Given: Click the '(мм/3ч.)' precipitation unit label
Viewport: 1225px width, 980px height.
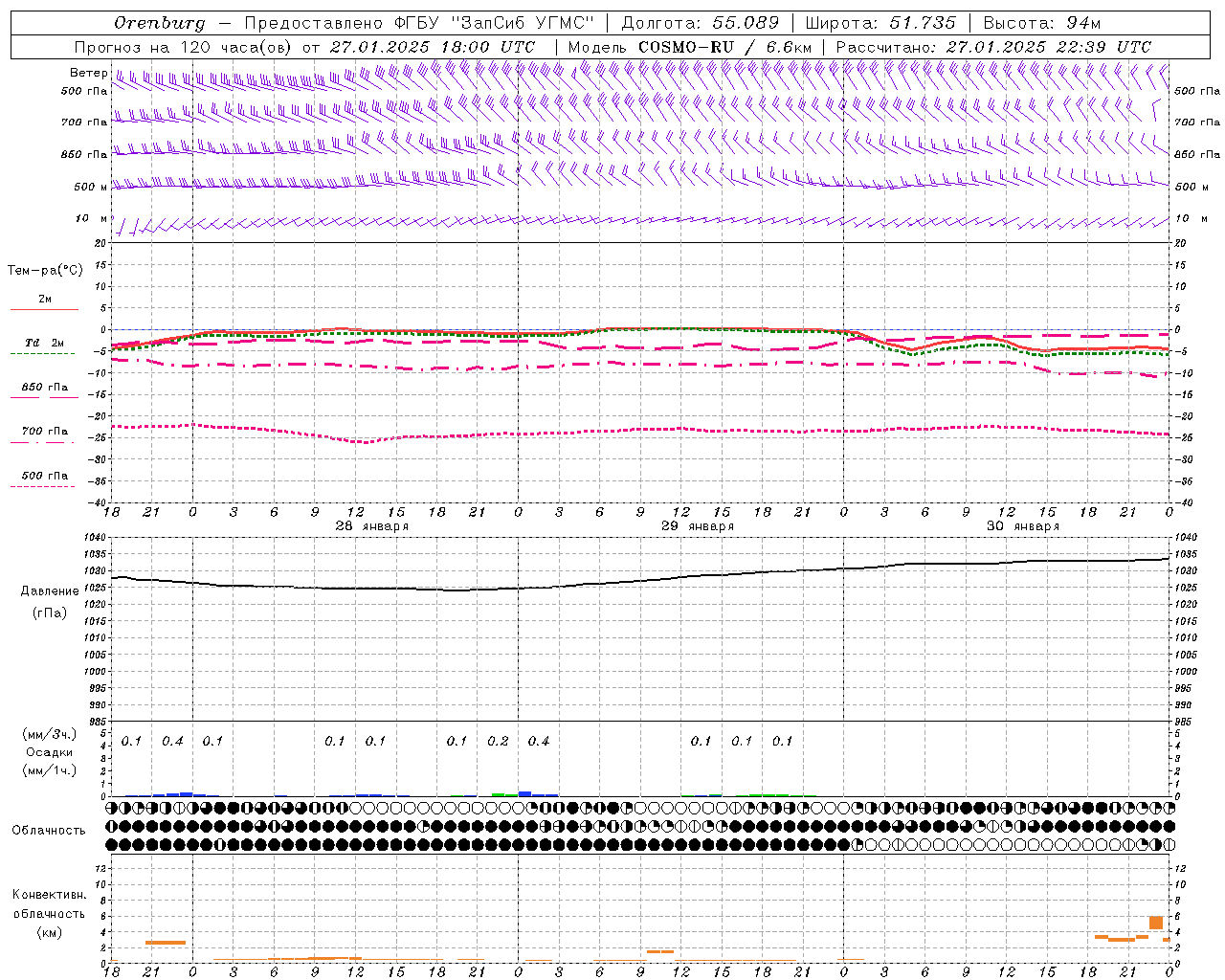Looking at the screenshot, I should (x=50, y=734).
